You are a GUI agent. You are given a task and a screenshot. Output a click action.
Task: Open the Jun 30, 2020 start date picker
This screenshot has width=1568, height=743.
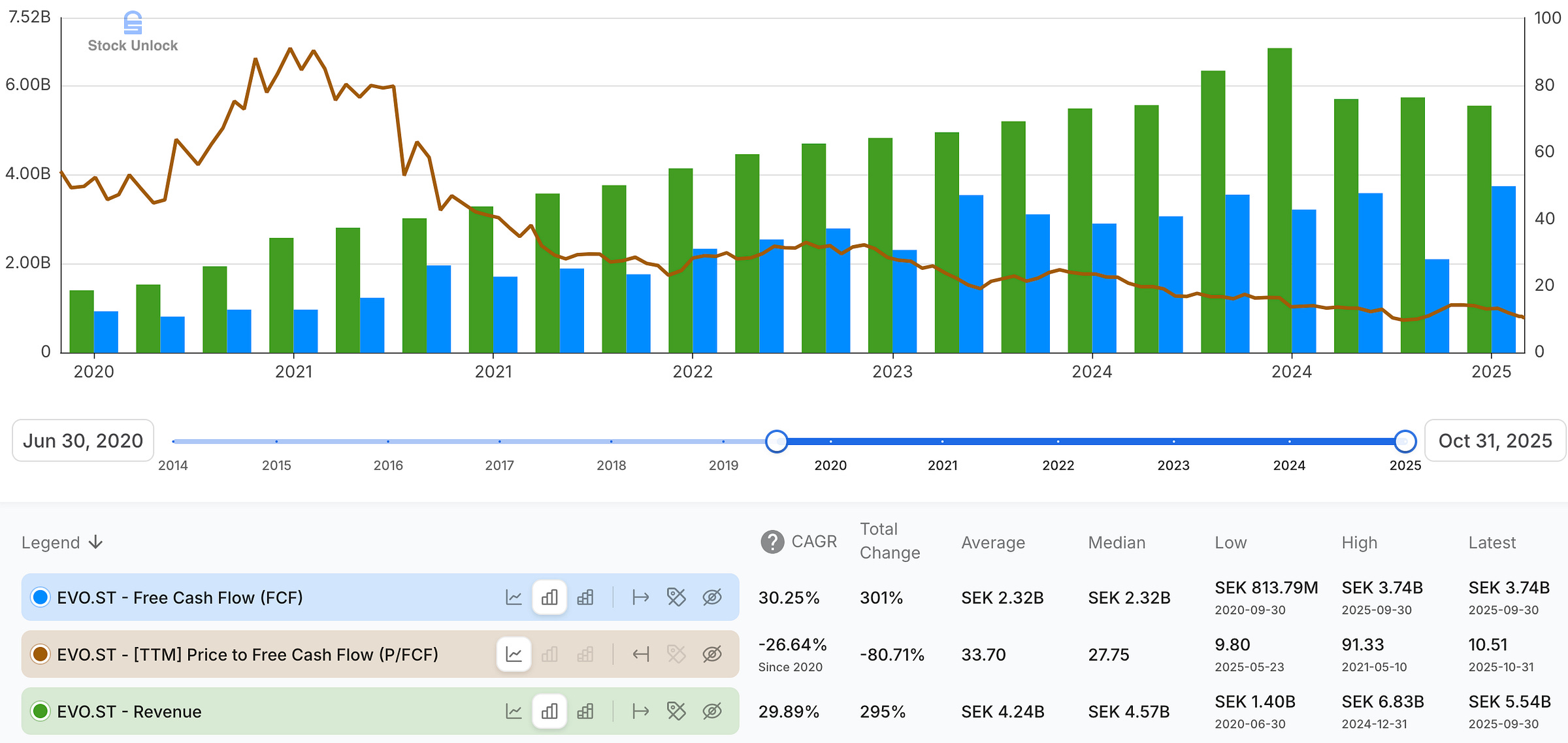point(83,441)
